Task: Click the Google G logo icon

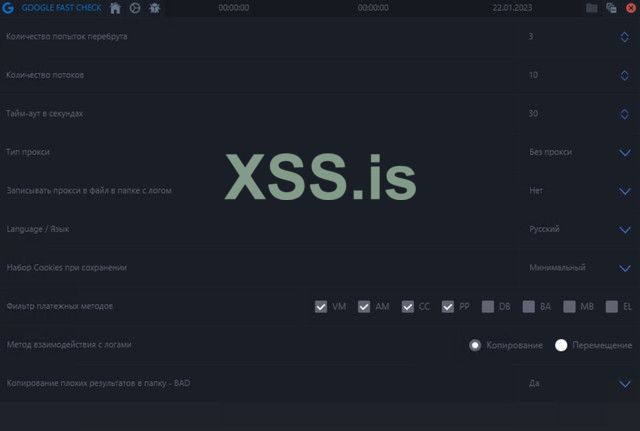Action: tap(8, 8)
